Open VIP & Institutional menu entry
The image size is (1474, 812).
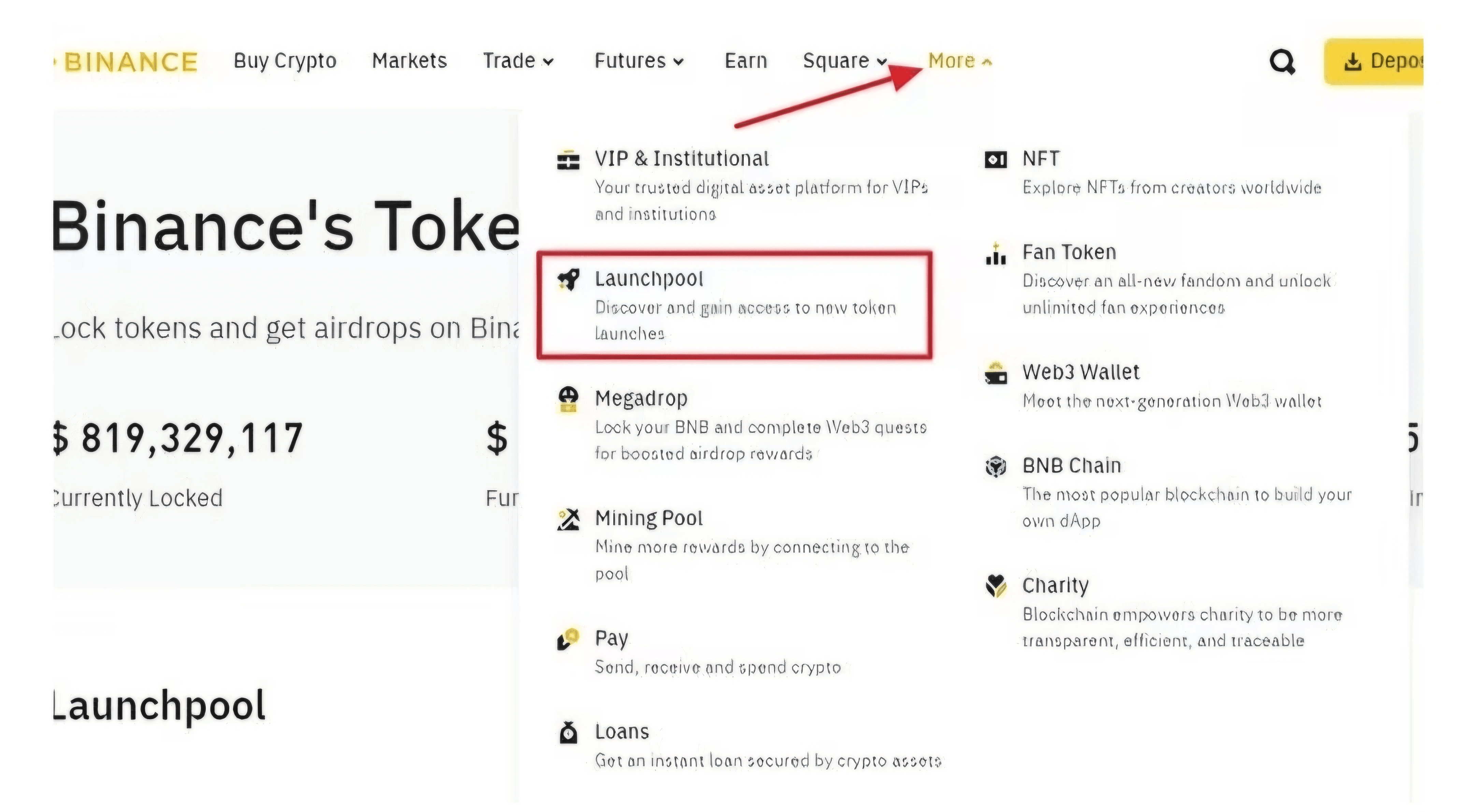[x=681, y=159]
